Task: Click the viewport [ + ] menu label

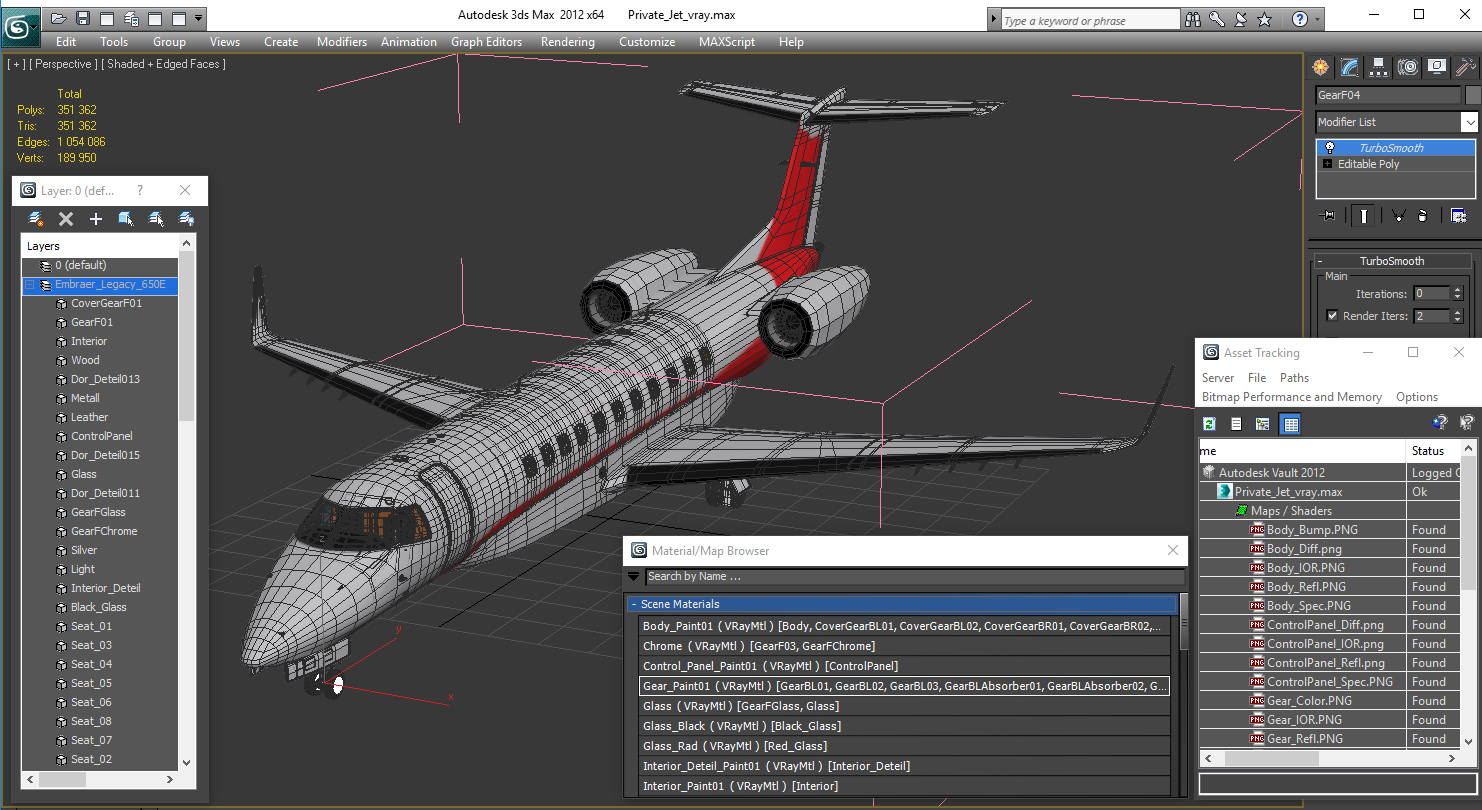Action: tap(16, 64)
